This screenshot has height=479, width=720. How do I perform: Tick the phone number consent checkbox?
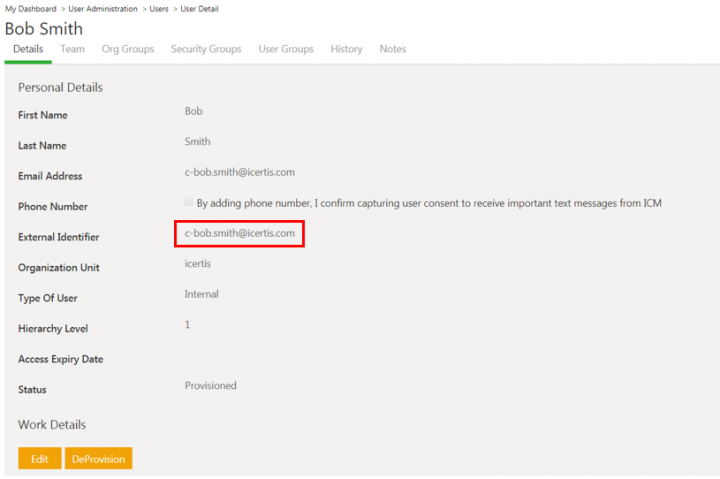point(188,202)
